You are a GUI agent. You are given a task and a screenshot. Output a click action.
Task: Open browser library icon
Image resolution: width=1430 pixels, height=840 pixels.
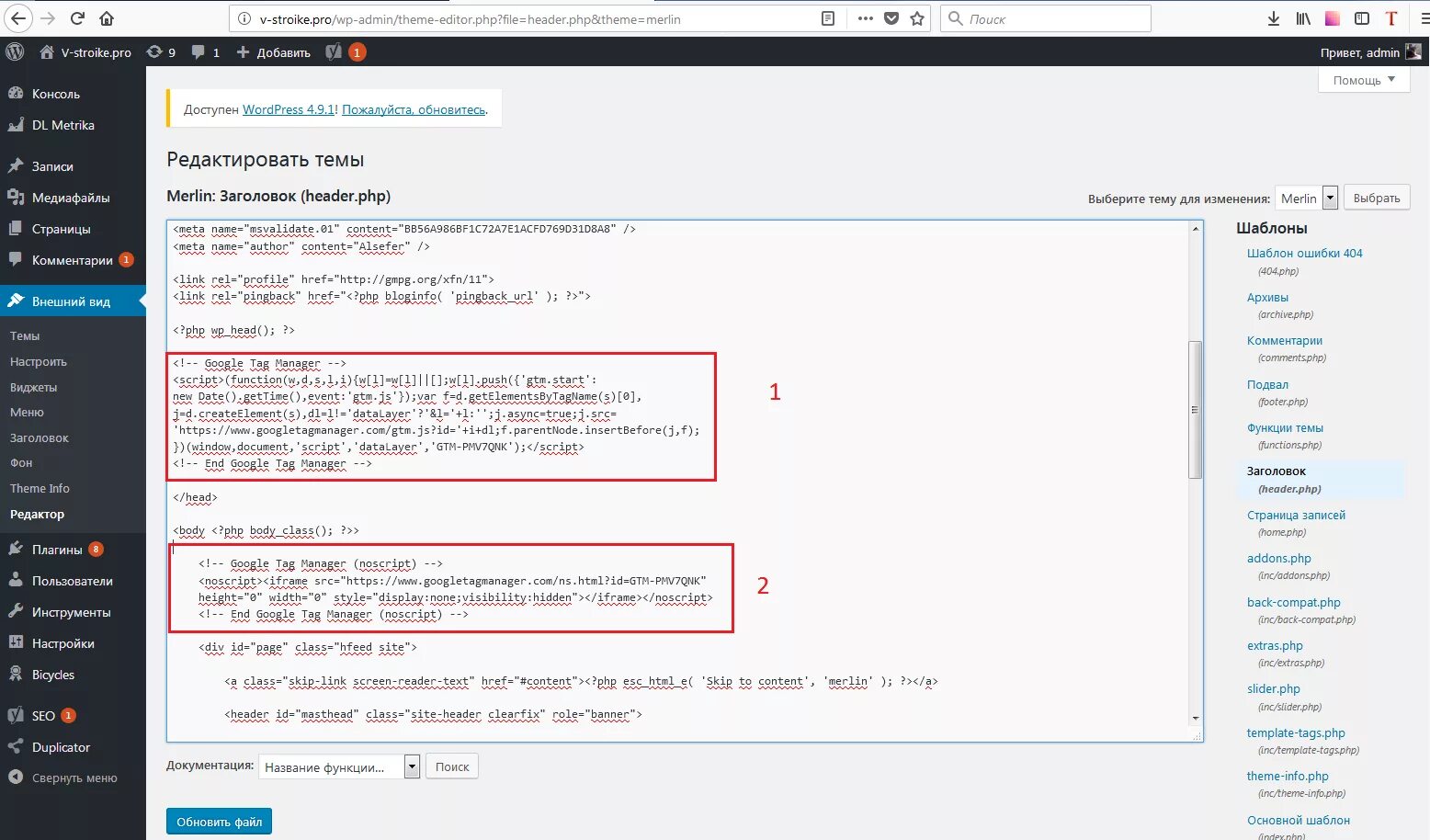(1303, 18)
